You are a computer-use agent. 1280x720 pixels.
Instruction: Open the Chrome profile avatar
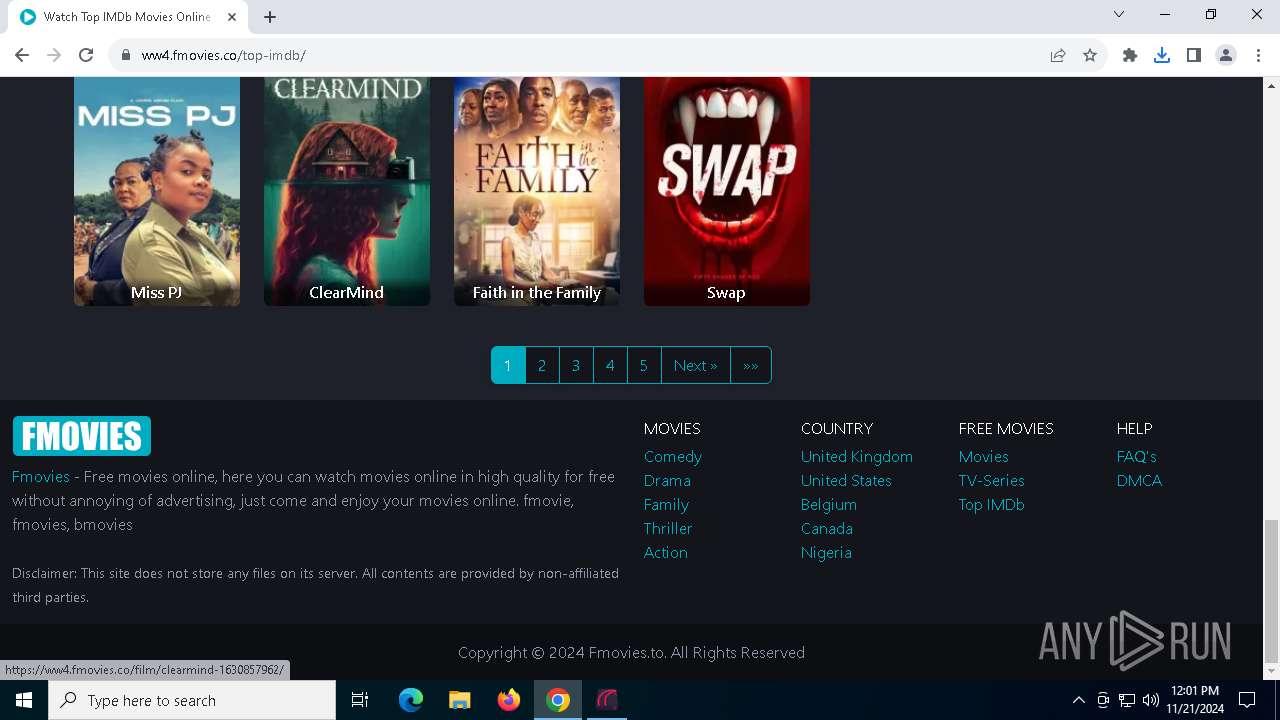[1226, 55]
